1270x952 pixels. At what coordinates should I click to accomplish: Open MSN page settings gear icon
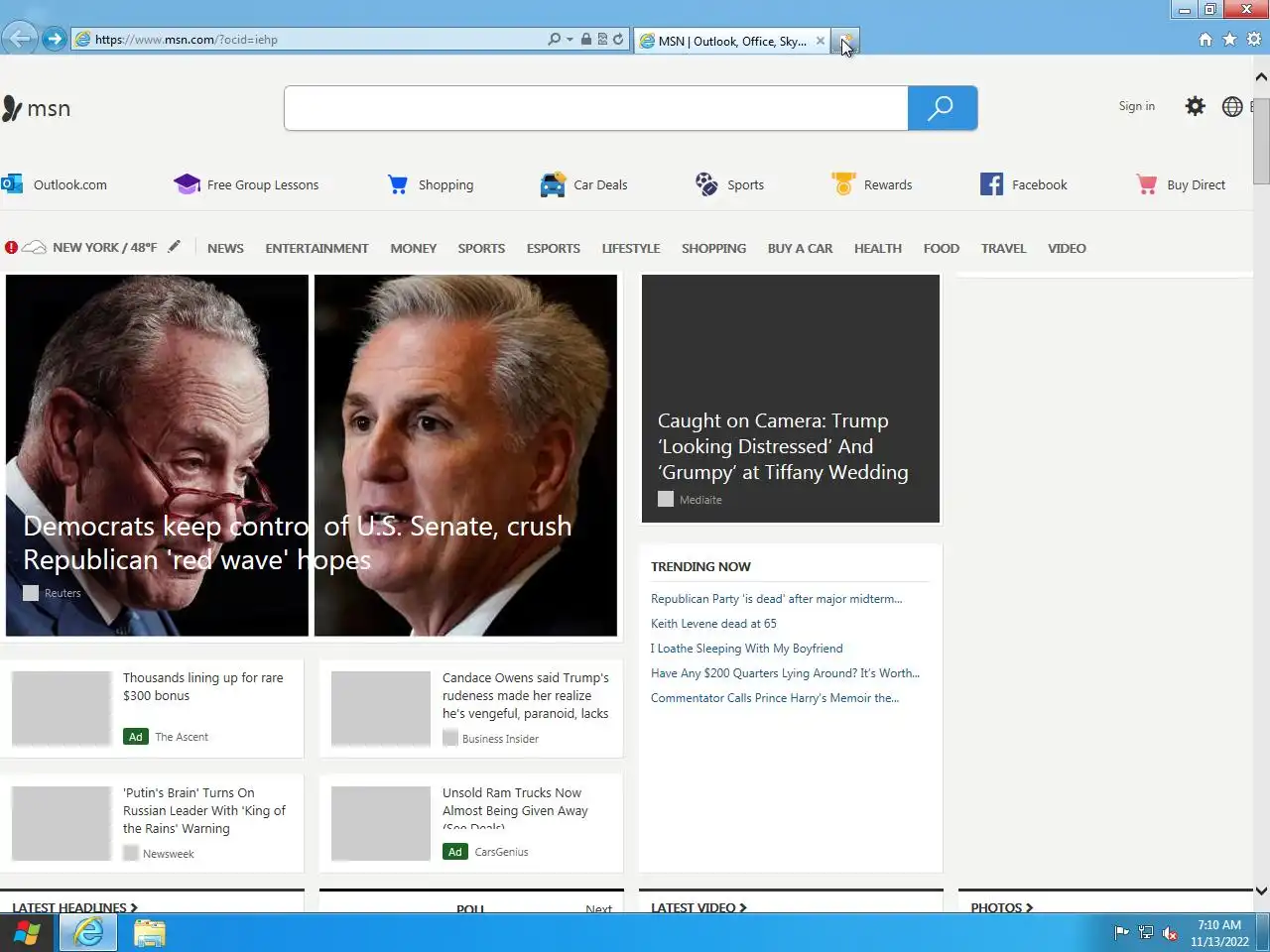(x=1195, y=106)
